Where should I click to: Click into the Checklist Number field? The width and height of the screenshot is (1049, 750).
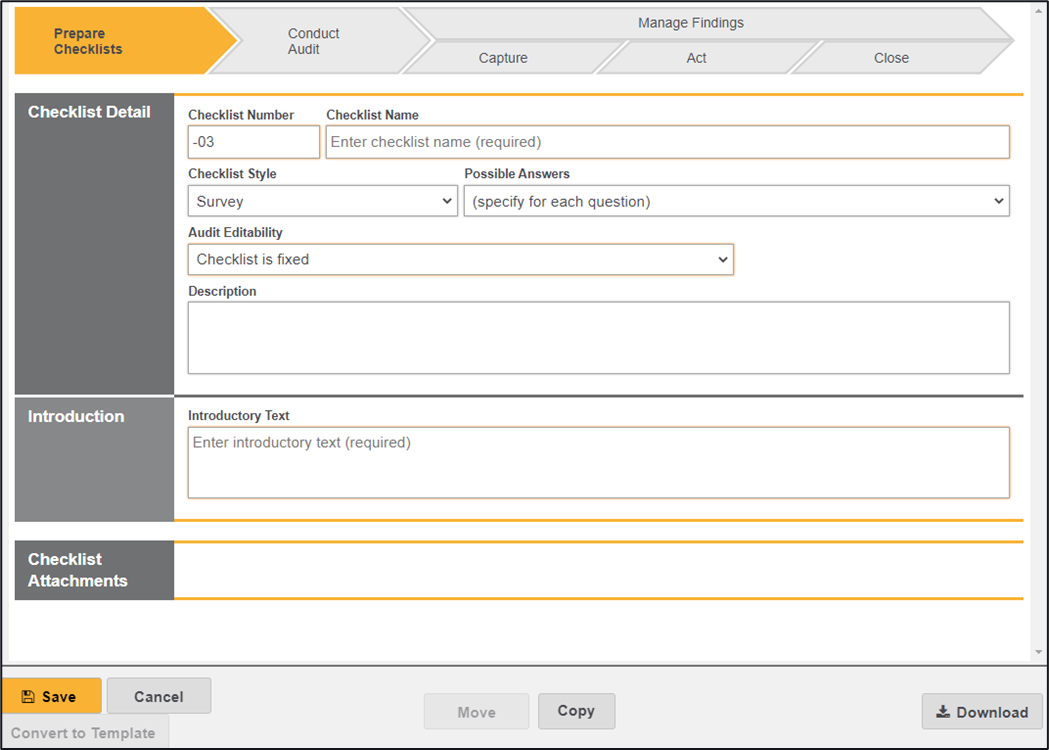point(254,142)
